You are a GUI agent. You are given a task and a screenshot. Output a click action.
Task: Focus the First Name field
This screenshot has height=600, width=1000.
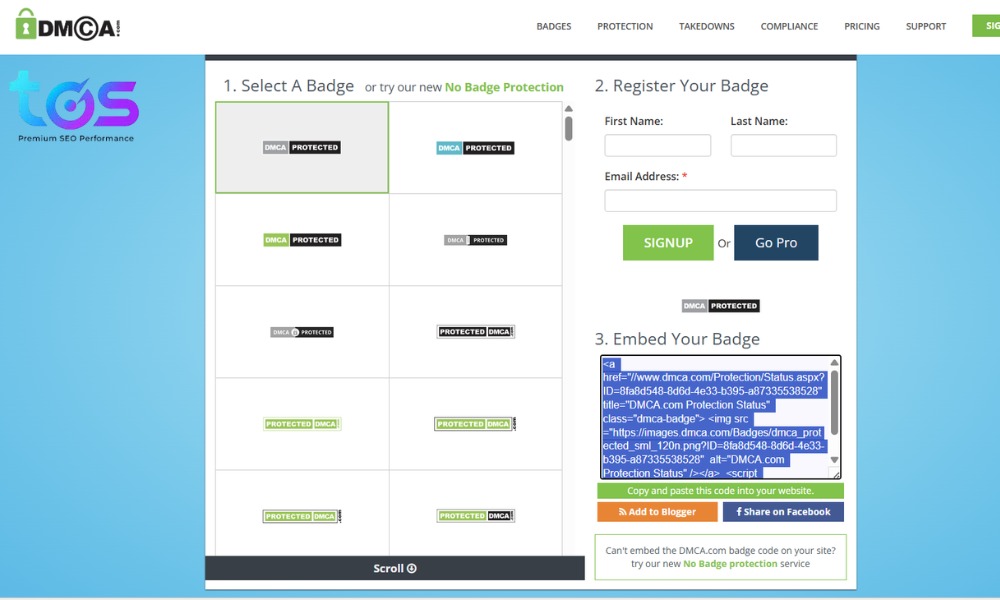pos(657,146)
